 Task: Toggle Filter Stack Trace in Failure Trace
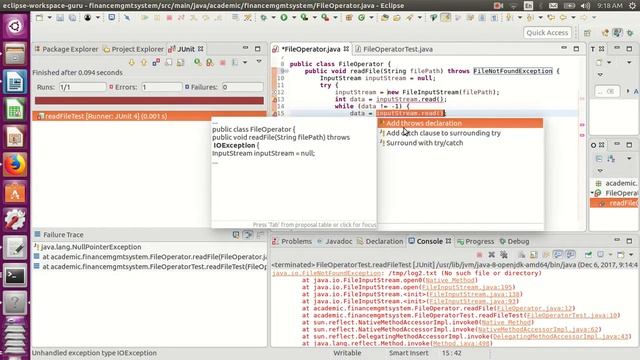(x=248, y=235)
